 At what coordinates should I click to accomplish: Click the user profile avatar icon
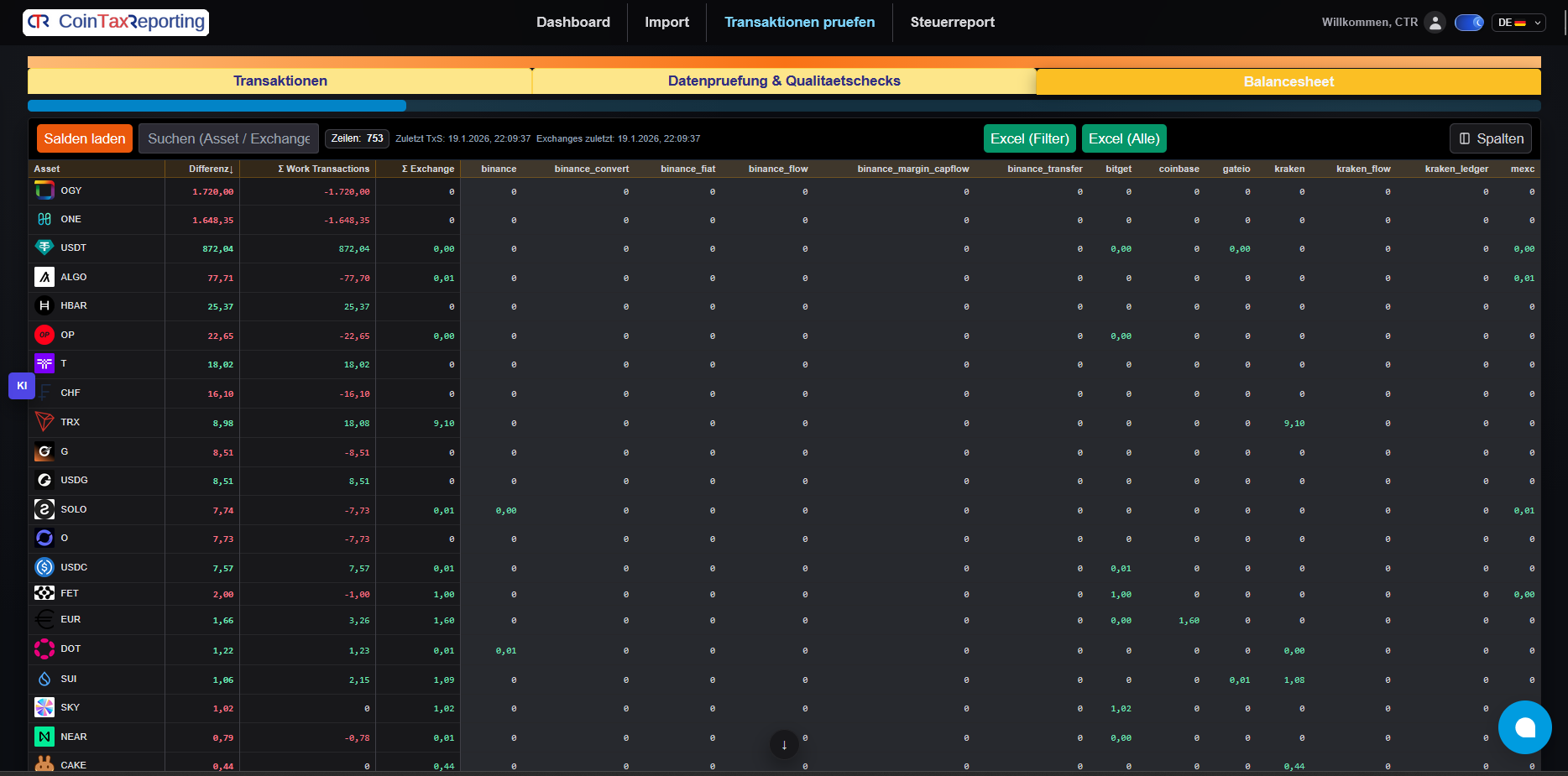[1435, 23]
